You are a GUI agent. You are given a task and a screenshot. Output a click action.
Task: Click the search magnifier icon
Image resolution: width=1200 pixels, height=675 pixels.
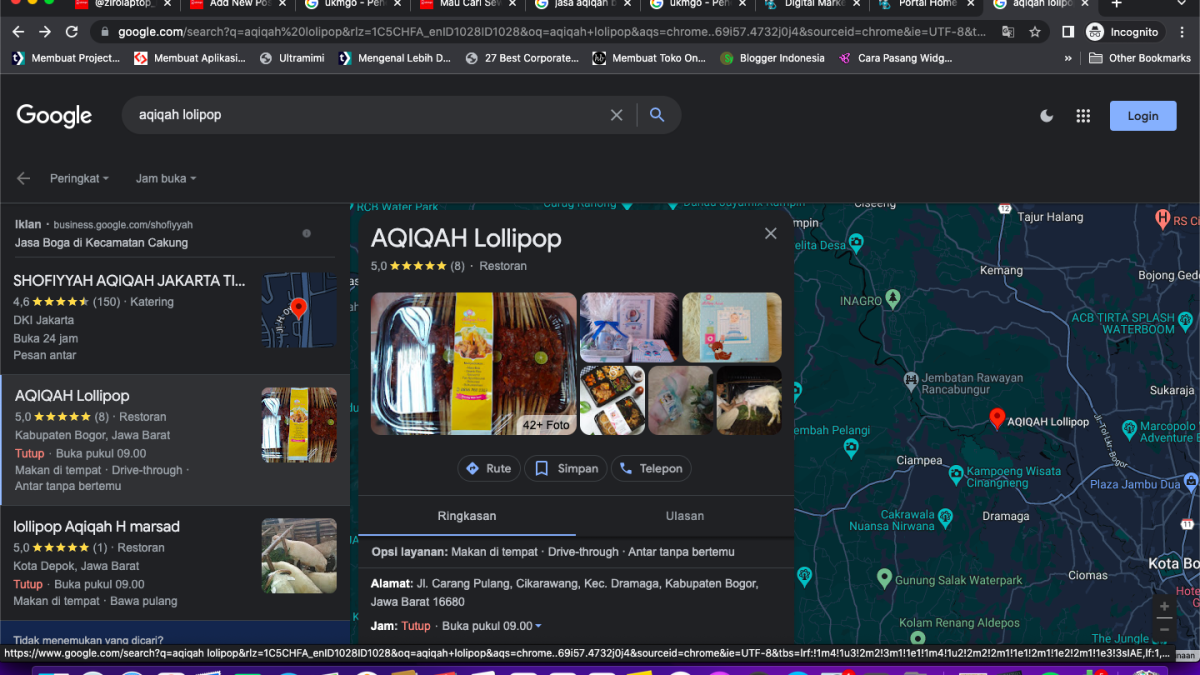point(656,115)
